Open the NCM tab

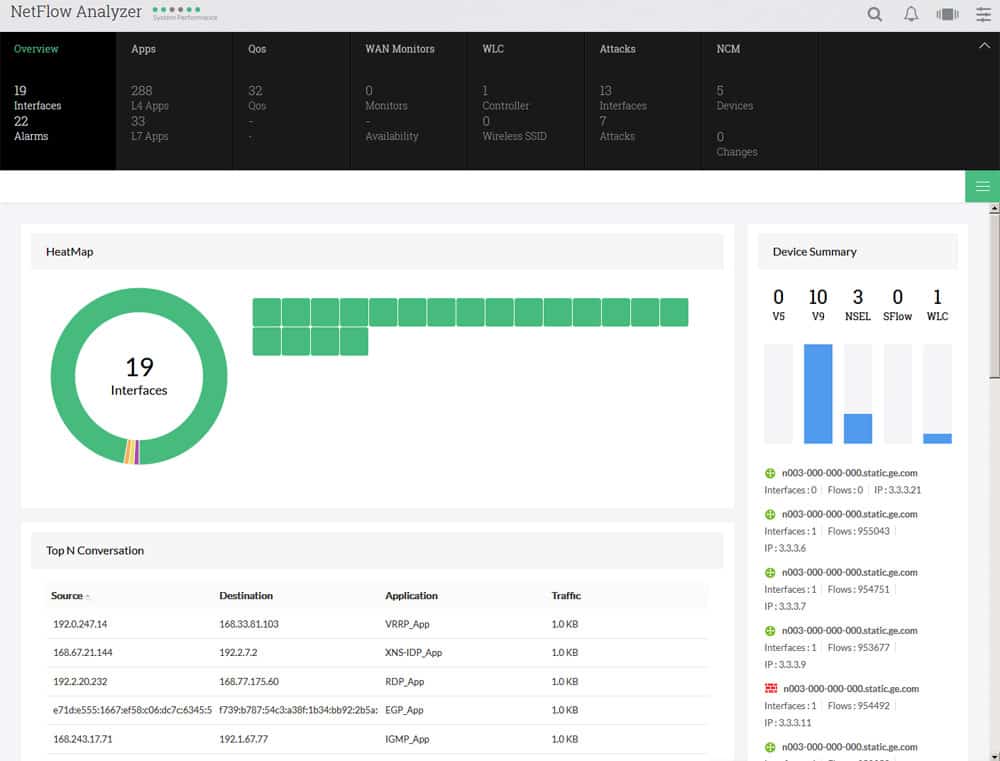728,49
